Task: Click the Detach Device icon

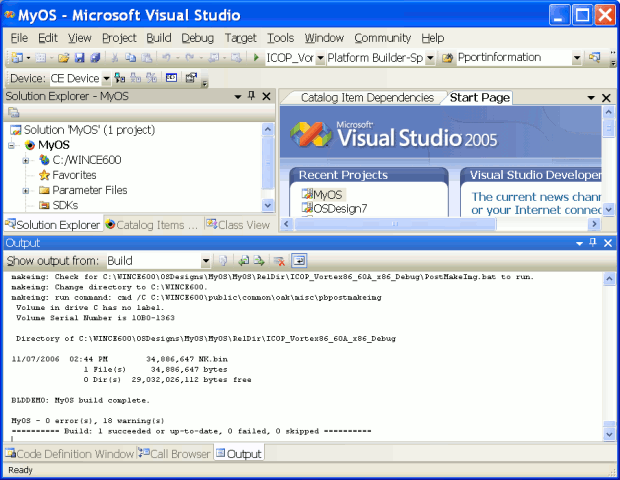Action: coord(136,78)
